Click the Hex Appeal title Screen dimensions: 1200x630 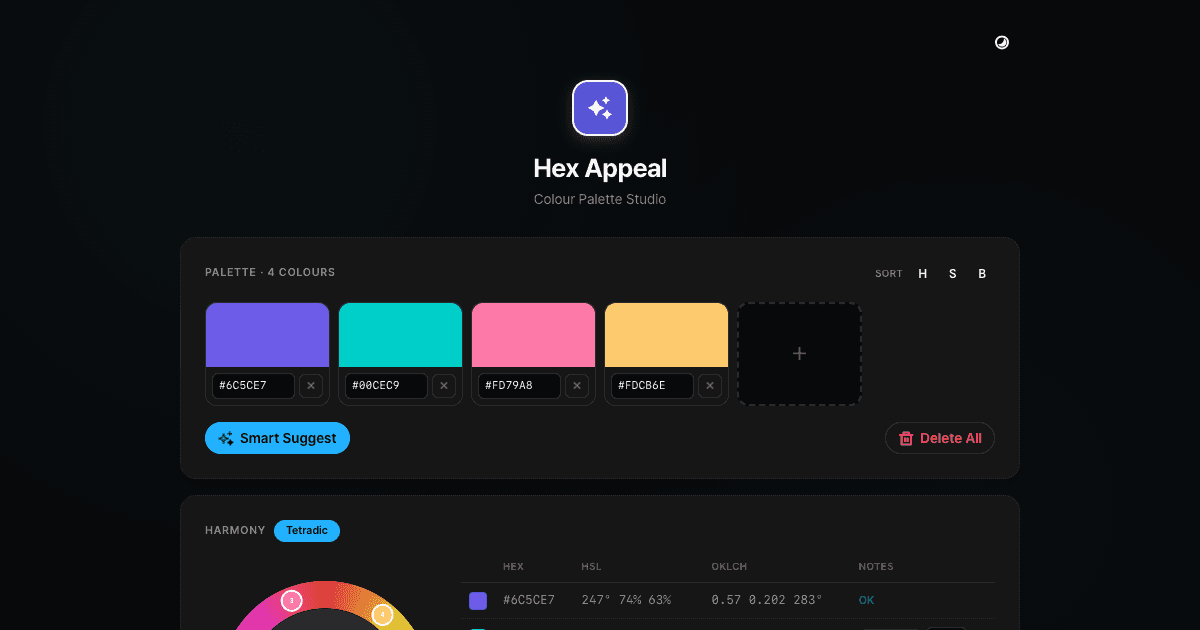point(600,168)
